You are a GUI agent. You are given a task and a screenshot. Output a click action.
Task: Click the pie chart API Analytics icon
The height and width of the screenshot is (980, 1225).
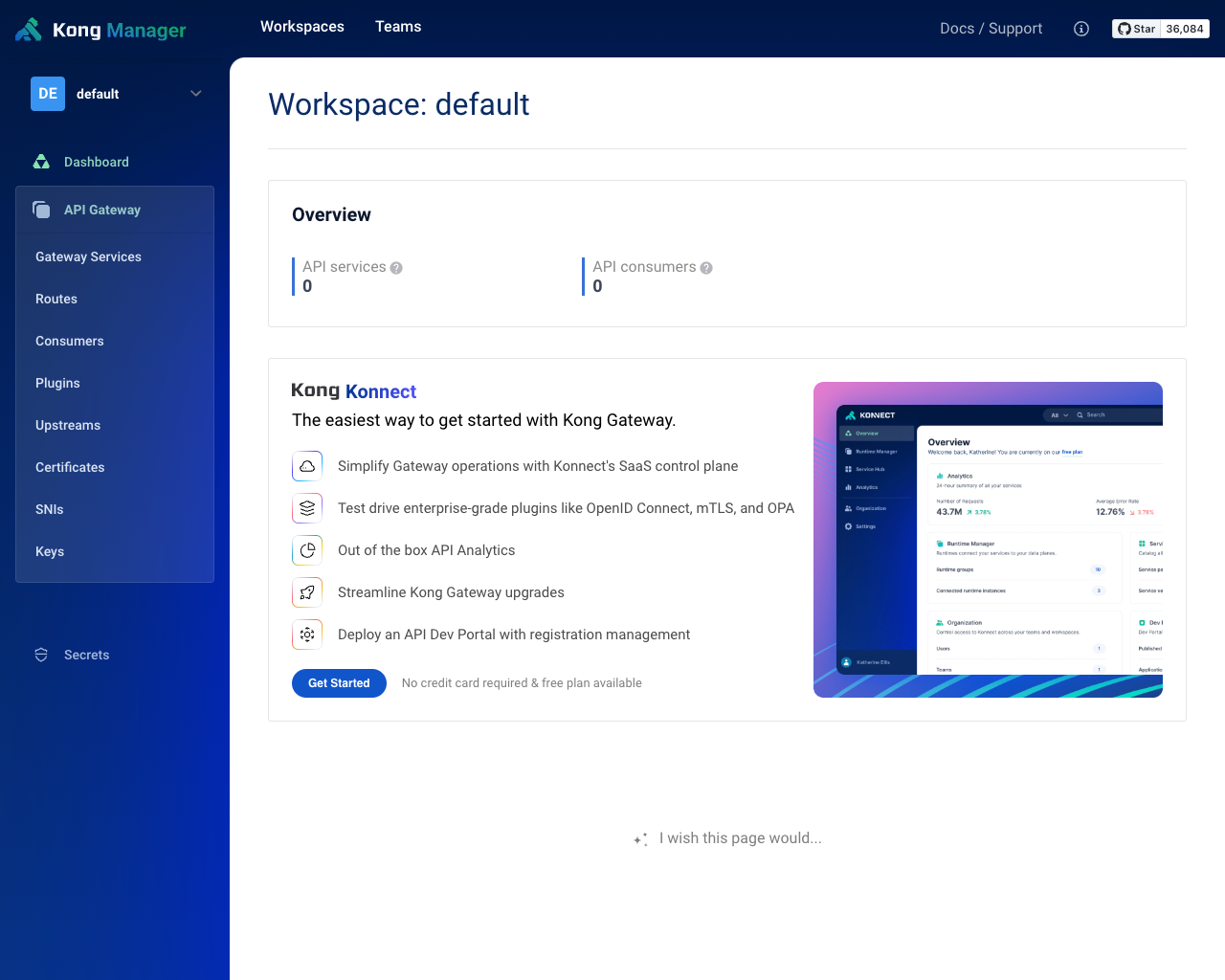pos(307,550)
